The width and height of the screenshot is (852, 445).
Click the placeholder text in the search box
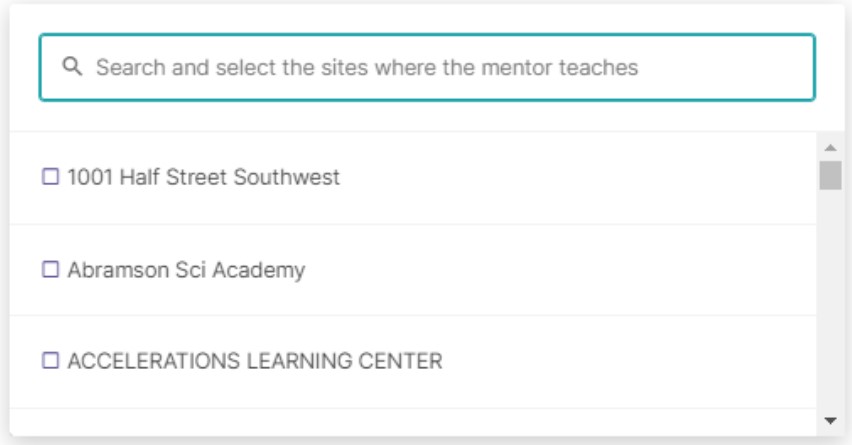tap(367, 67)
